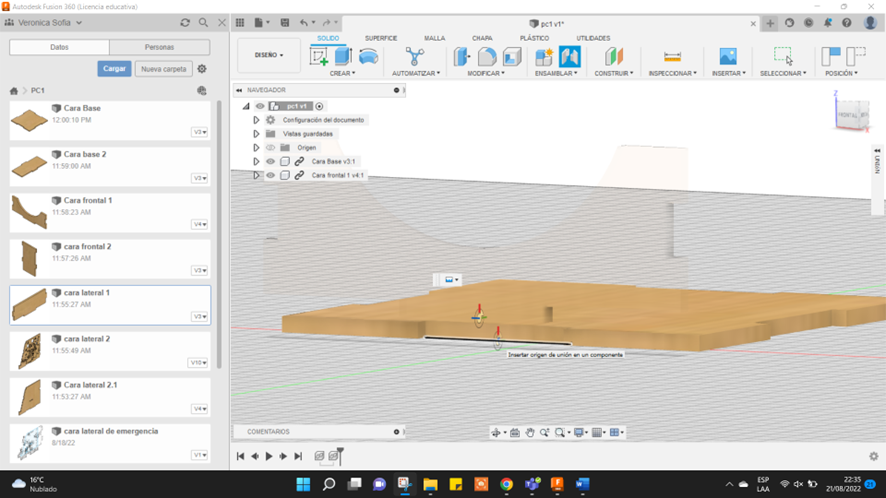The height and width of the screenshot is (498, 886).
Task: Open the Measure tool in INSPECCIONAR
Action: (672, 57)
